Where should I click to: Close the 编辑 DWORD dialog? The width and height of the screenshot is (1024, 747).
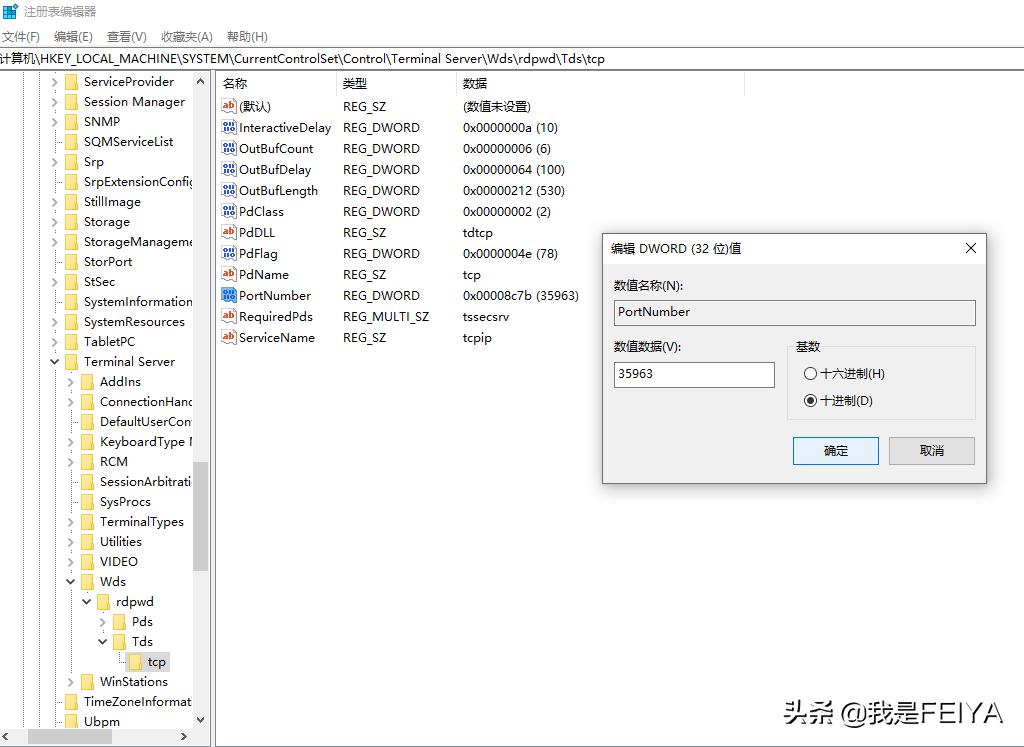tap(970, 248)
